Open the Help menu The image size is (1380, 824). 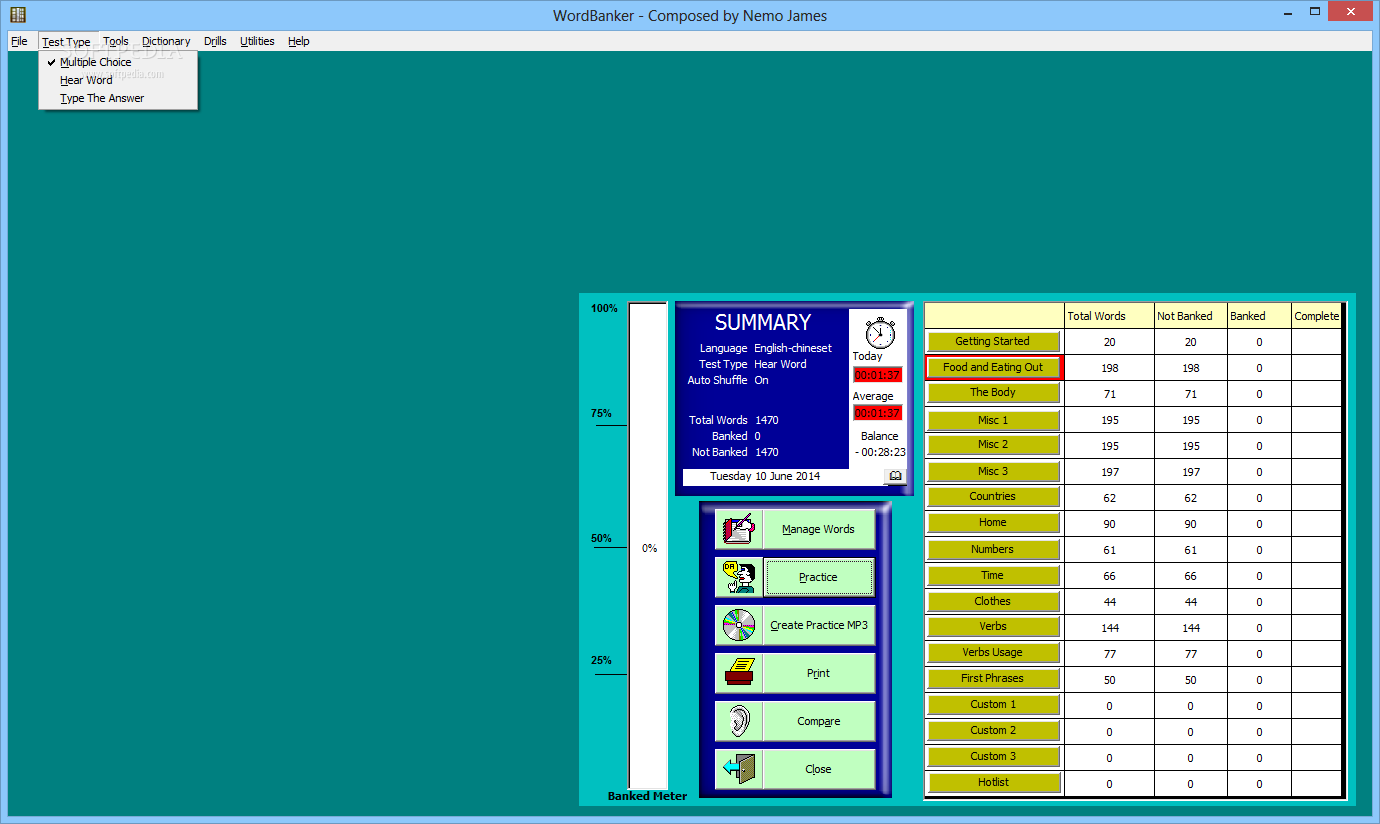(x=298, y=41)
